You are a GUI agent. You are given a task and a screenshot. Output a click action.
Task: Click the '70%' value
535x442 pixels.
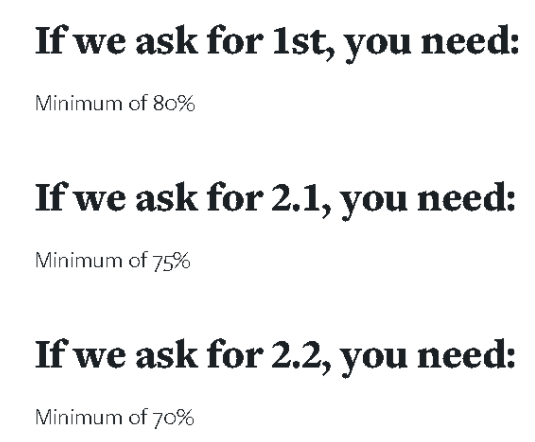click(x=173, y=418)
